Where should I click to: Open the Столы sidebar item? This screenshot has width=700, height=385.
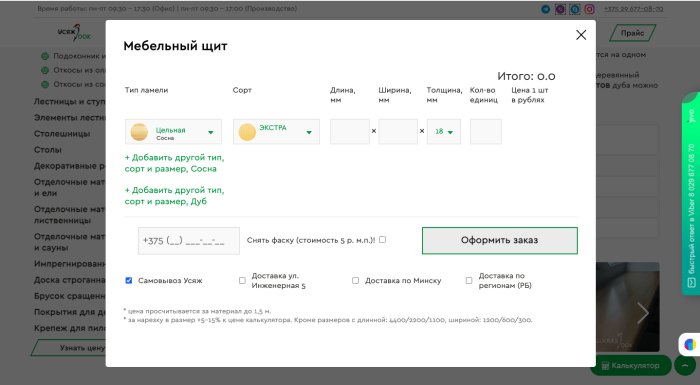pyautogui.click(x=48, y=150)
